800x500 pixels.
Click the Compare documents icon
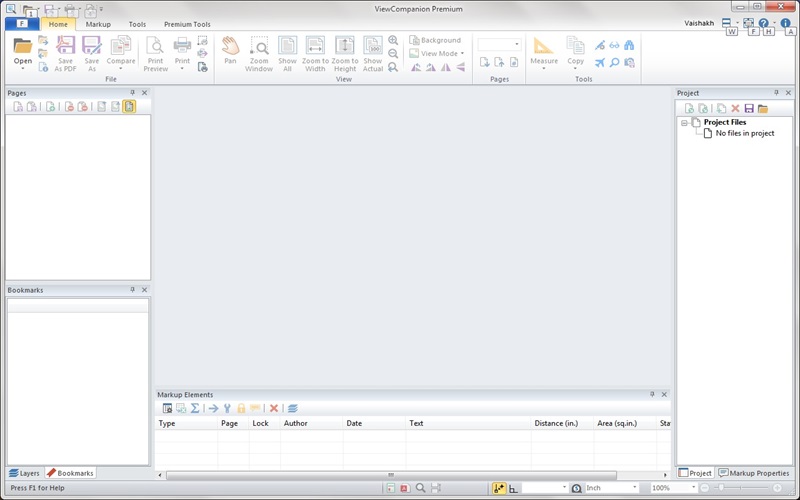[x=120, y=45]
